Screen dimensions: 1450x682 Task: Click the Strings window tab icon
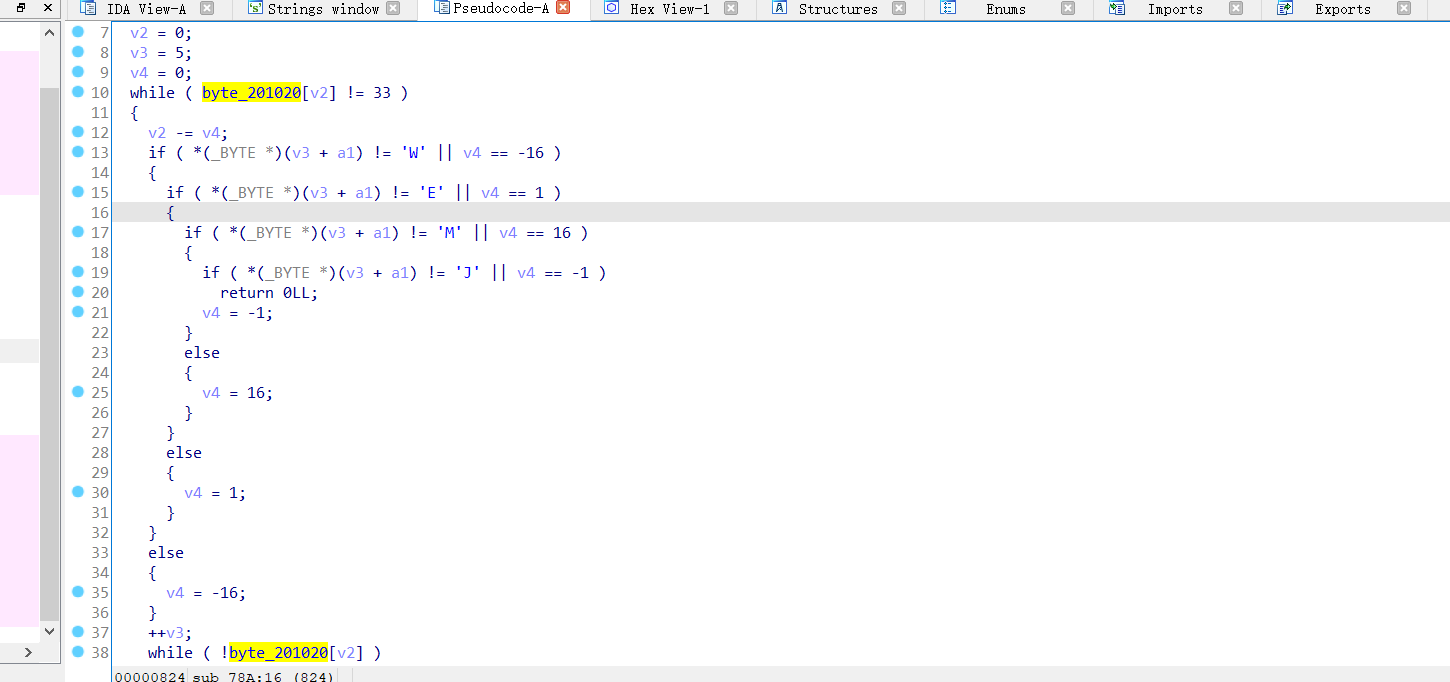click(254, 9)
